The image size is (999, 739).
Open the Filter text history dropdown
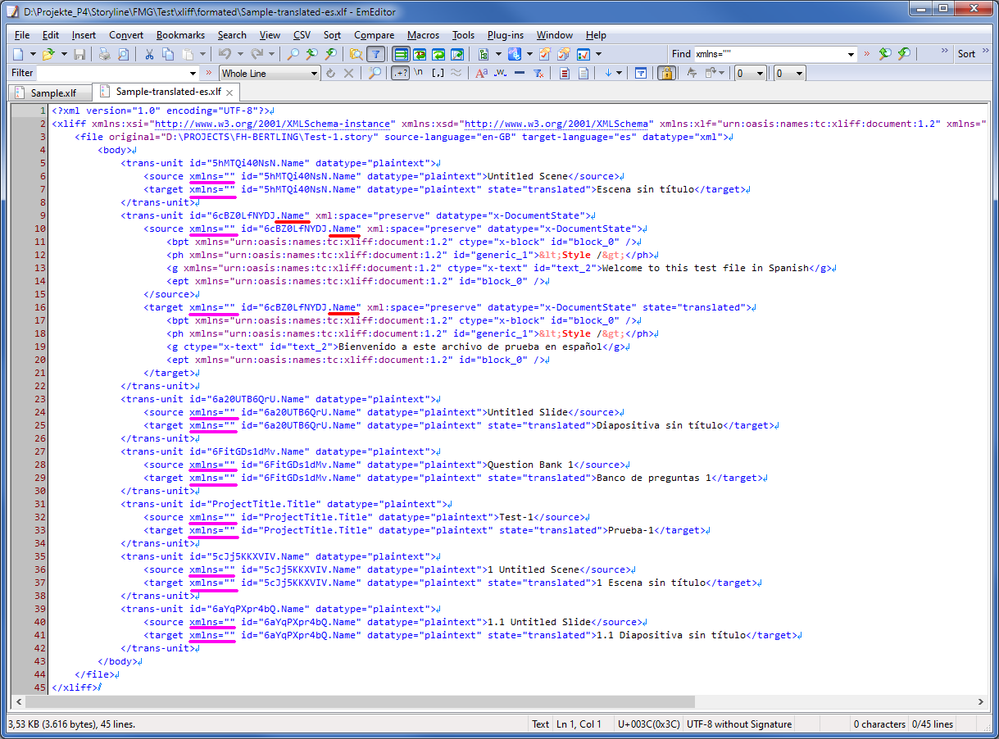193,73
